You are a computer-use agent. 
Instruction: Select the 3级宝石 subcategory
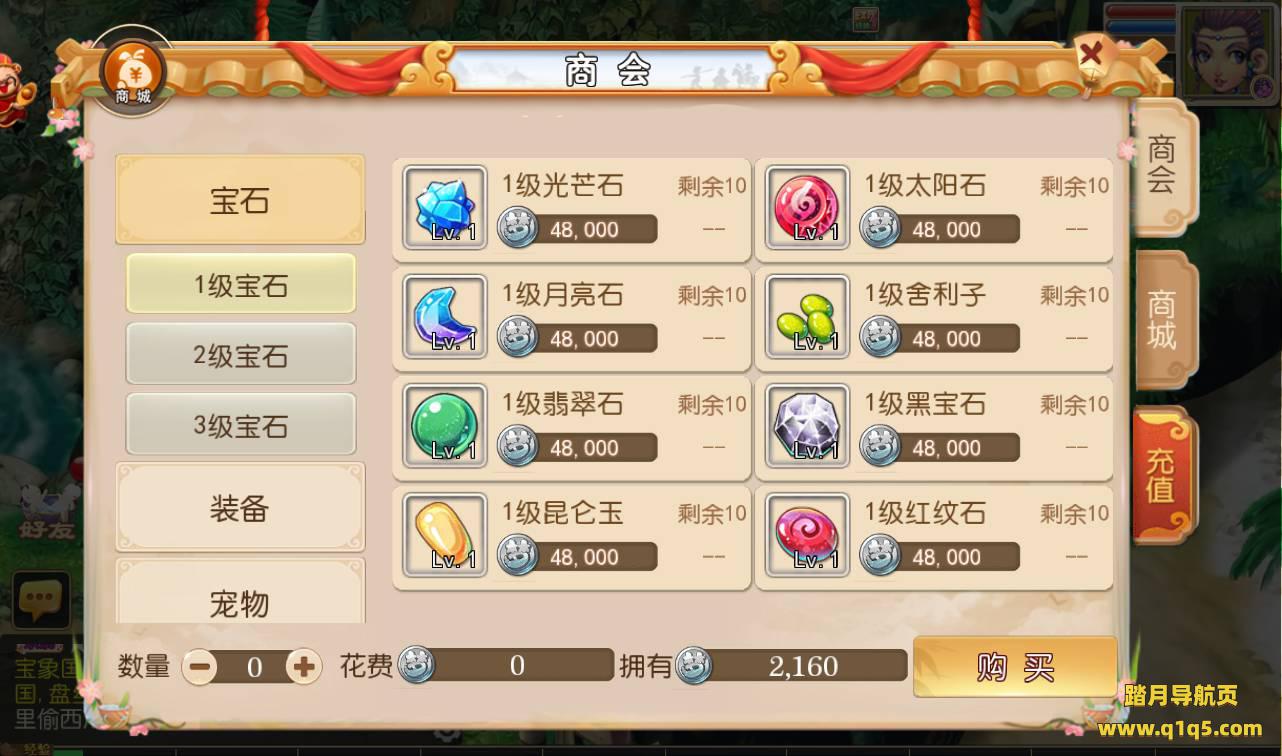pyautogui.click(x=240, y=425)
